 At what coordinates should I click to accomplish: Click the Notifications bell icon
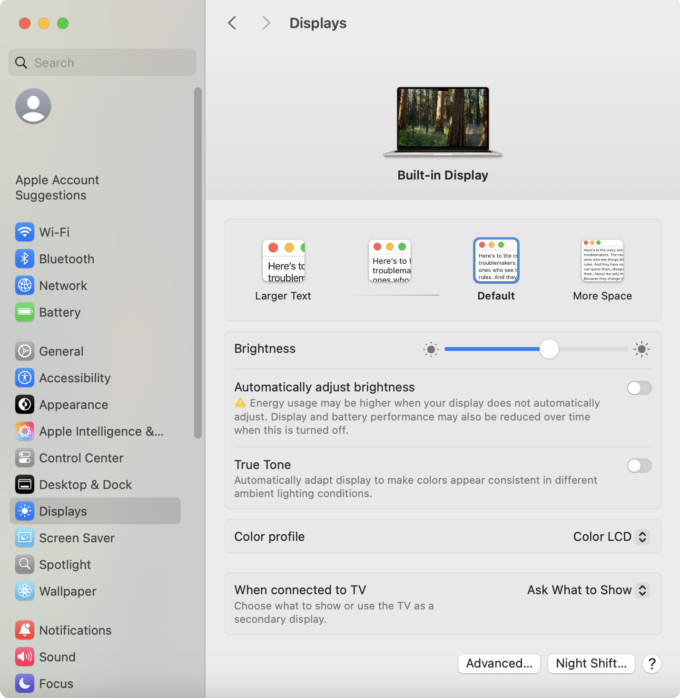click(24, 630)
